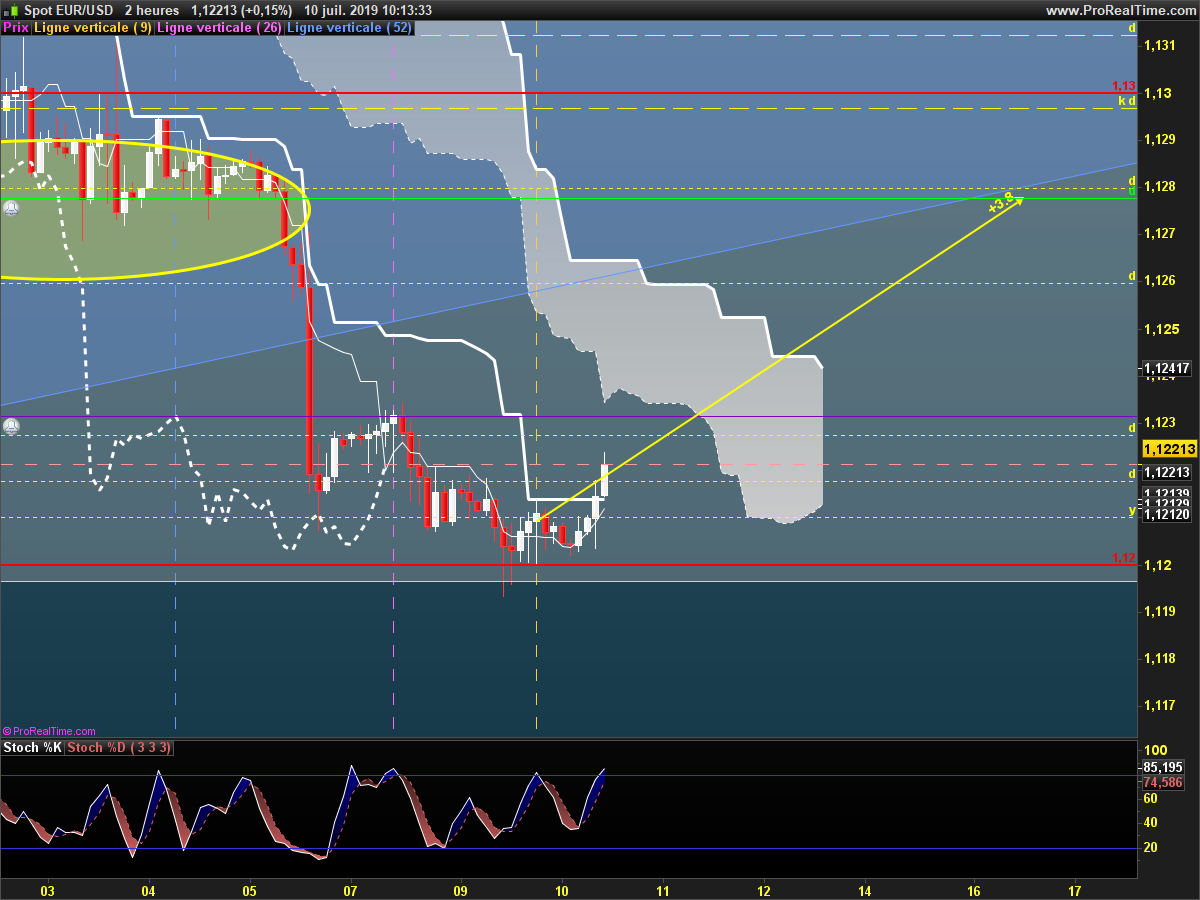Click the 14 date axis label
The image size is (1200, 900).
(x=864, y=890)
